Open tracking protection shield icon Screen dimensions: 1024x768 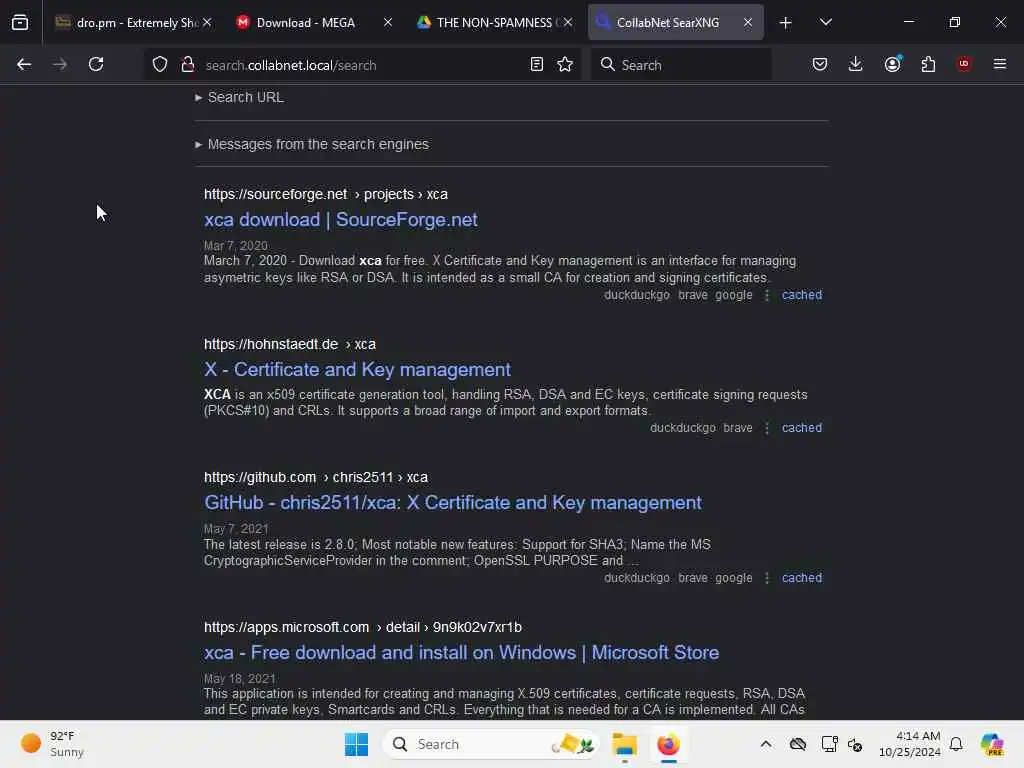click(160, 64)
